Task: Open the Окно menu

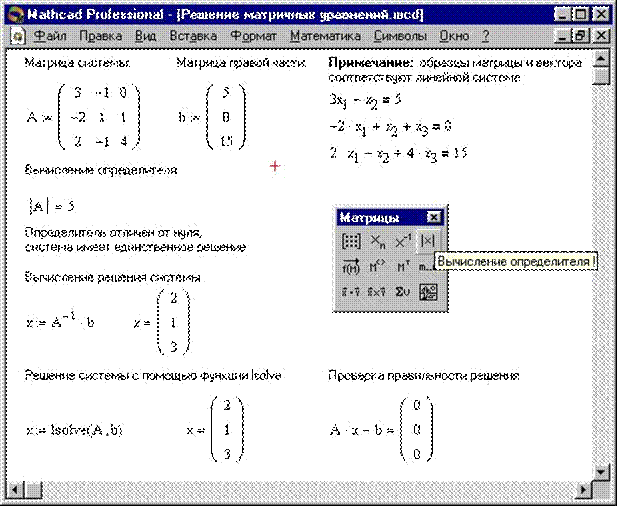Action: pyautogui.click(x=454, y=36)
